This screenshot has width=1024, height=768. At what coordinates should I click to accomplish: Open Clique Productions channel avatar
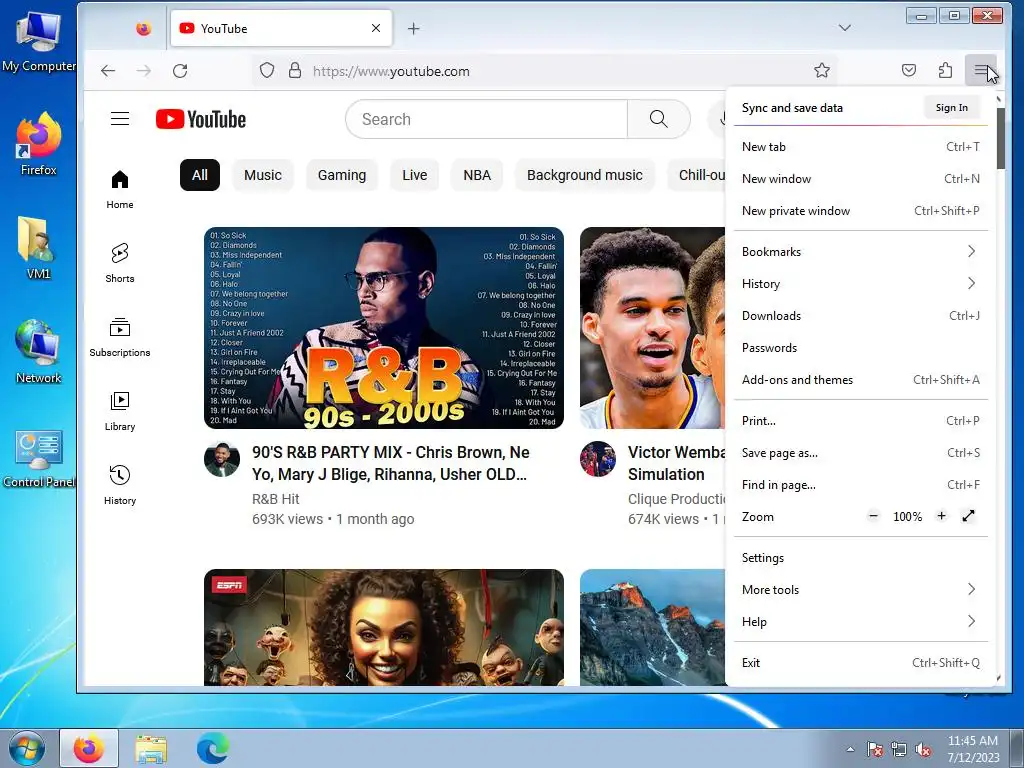(598, 460)
